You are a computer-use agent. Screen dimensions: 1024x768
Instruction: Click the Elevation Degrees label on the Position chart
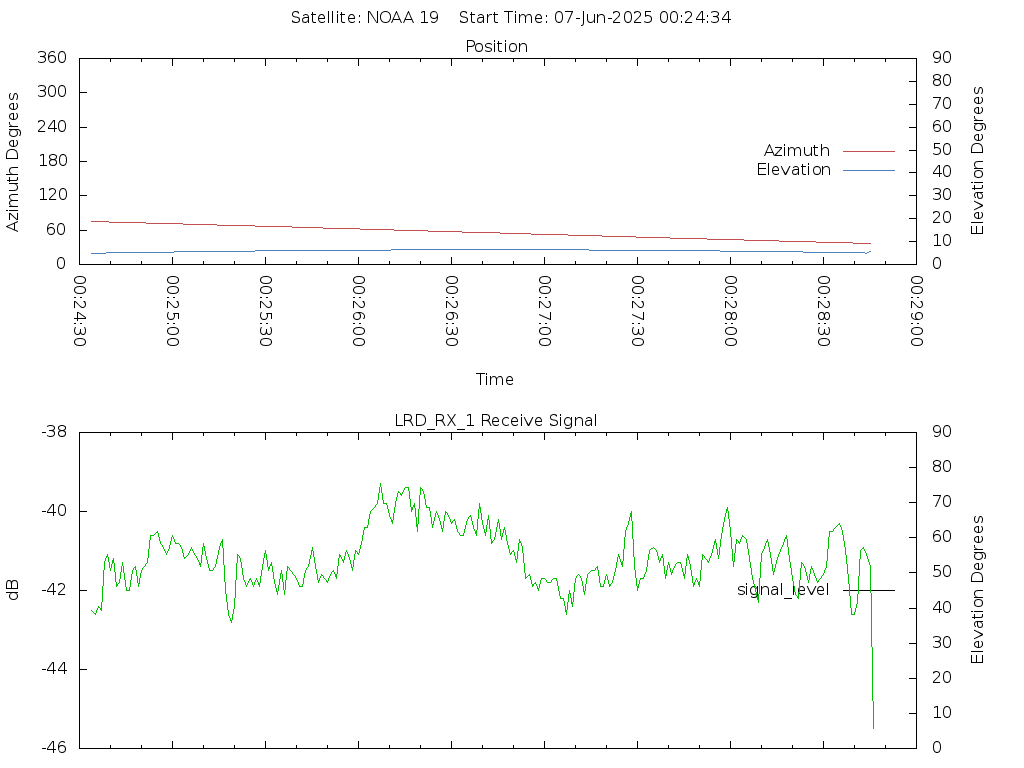click(x=977, y=161)
